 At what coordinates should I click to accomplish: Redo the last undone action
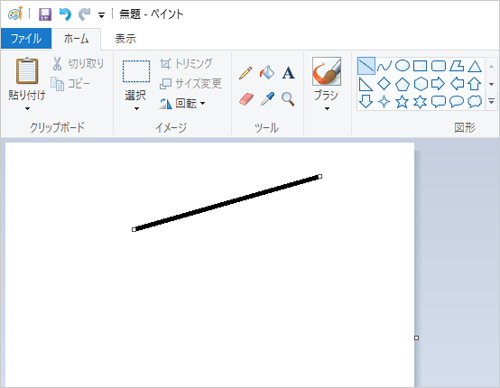pos(84,14)
